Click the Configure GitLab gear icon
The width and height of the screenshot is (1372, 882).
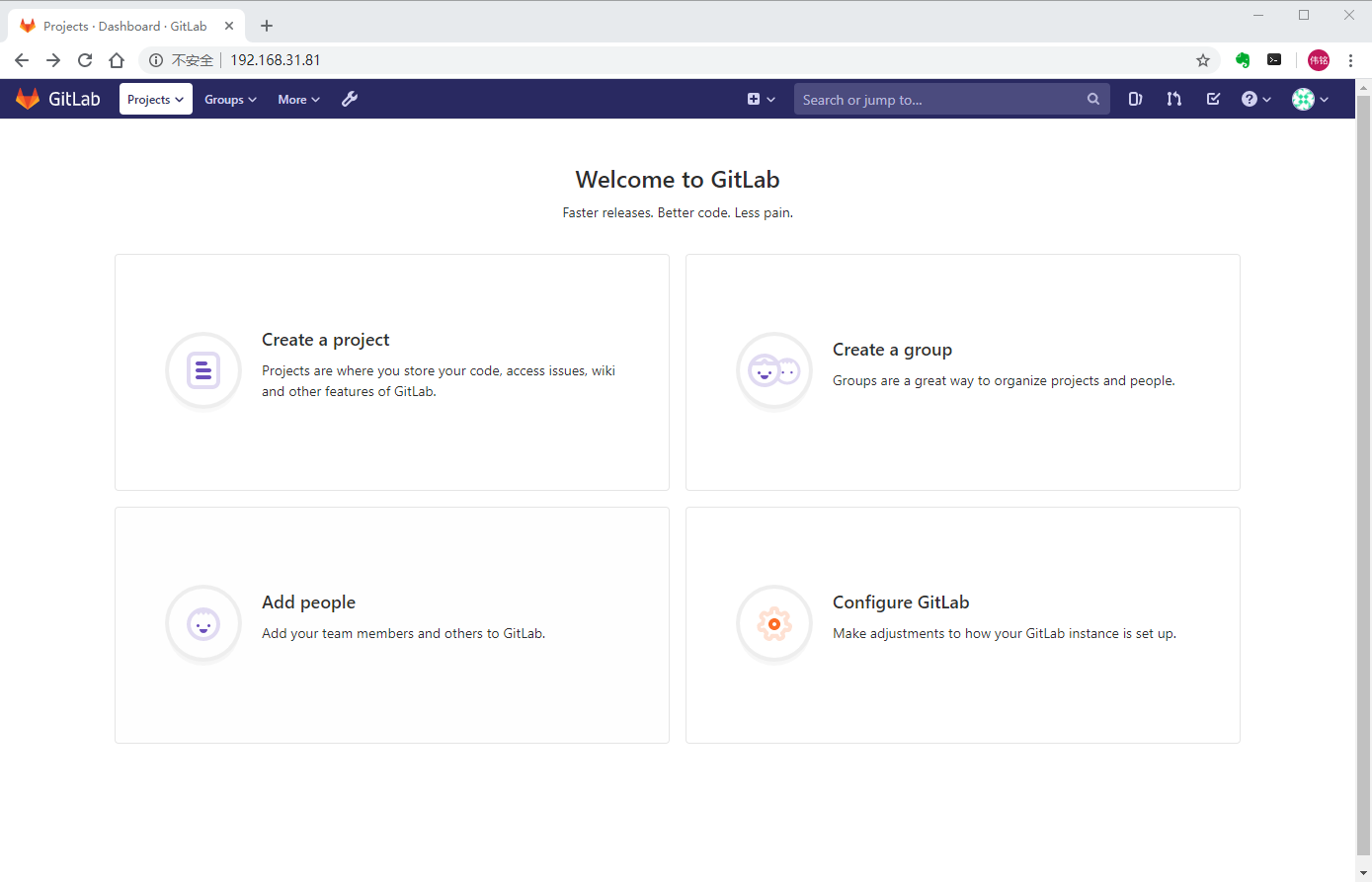pos(774,623)
